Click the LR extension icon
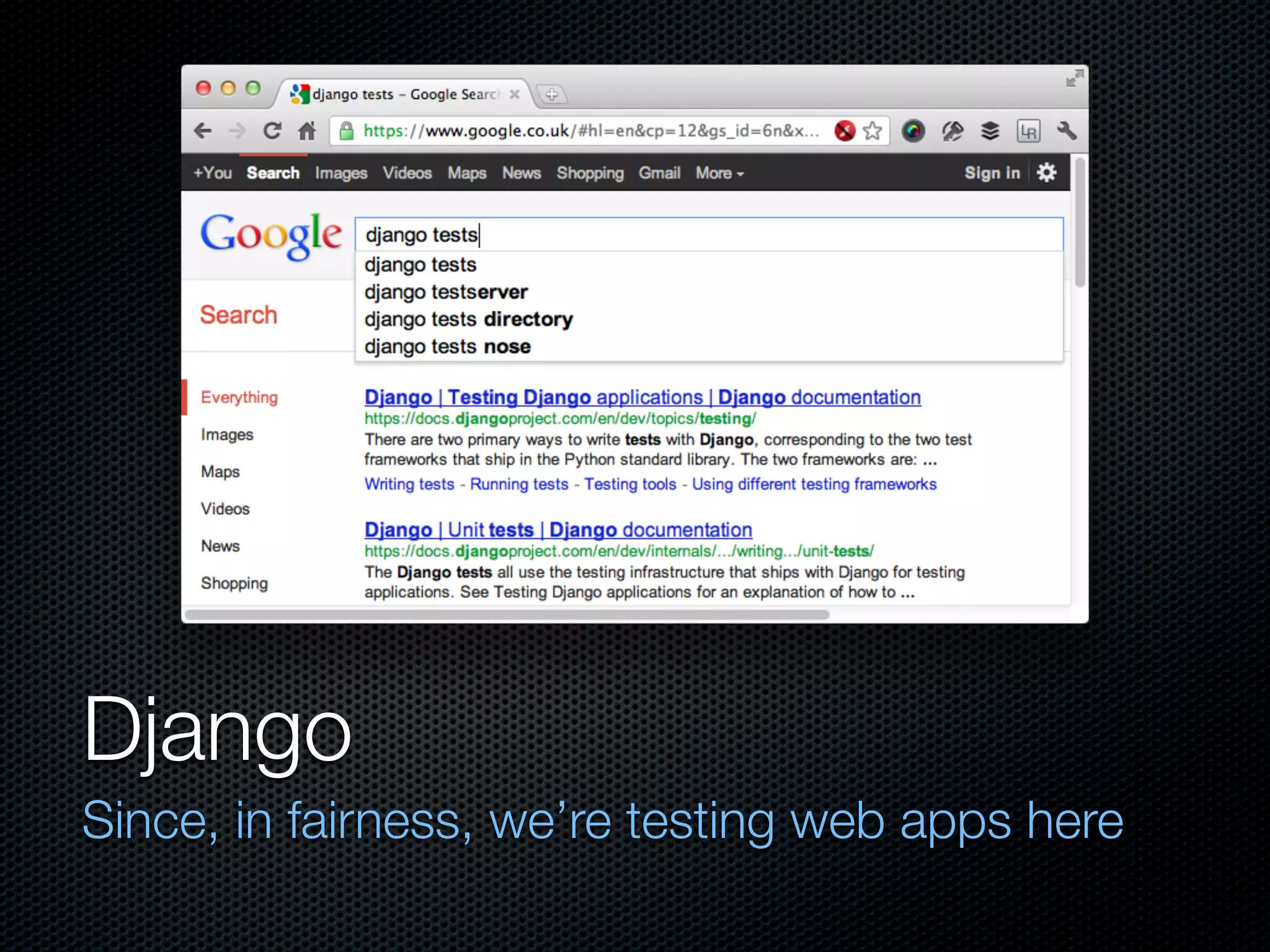Image resolution: width=1270 pixels, height=952 pixels. tap(1028, 131)
